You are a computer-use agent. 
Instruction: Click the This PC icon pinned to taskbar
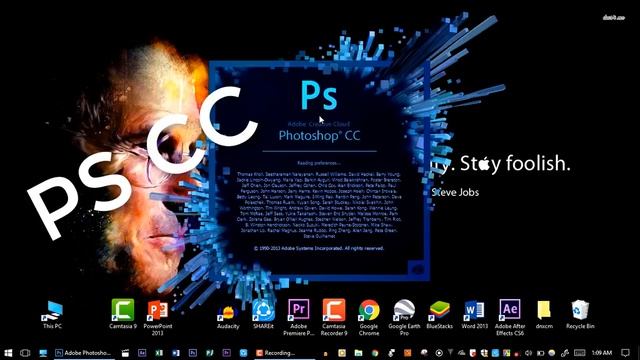pyautogui.click(x=43, y=353)
